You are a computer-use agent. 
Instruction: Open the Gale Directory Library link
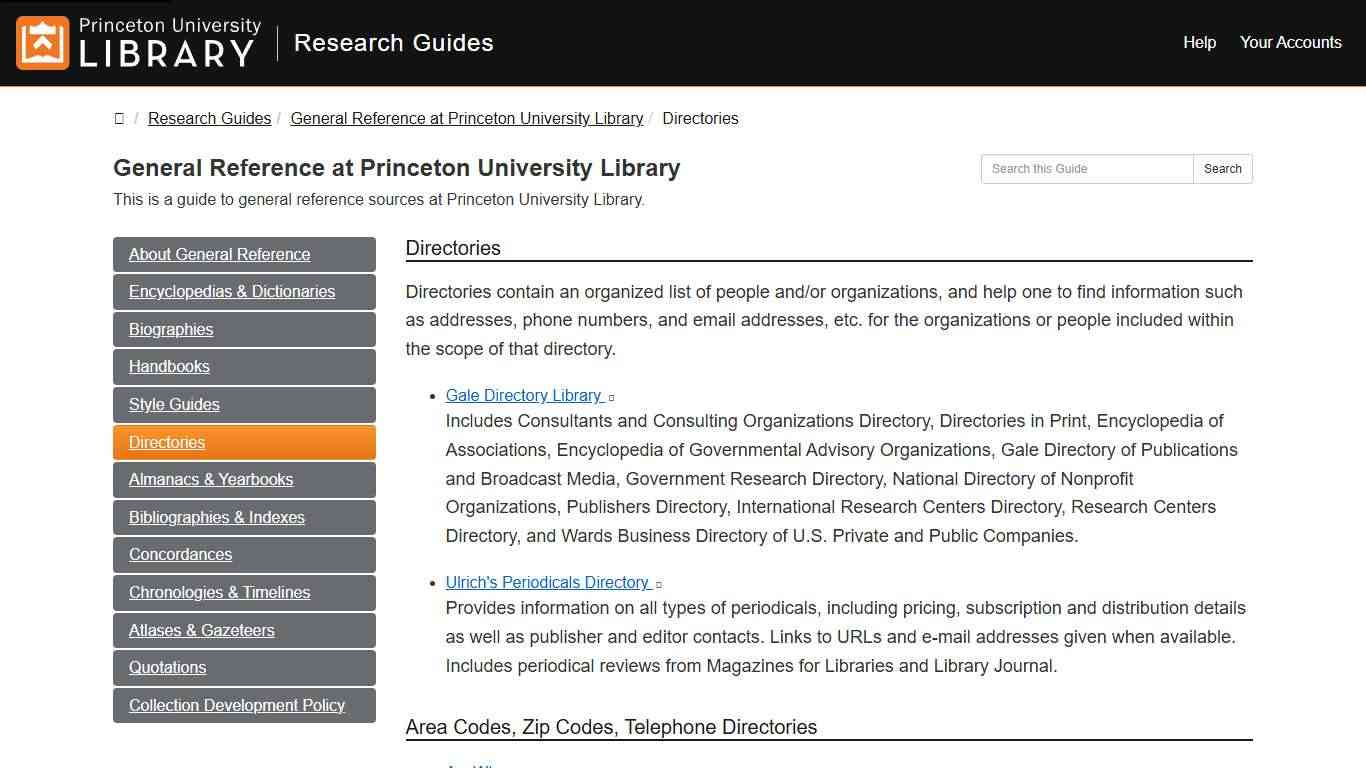coord(524,395)
